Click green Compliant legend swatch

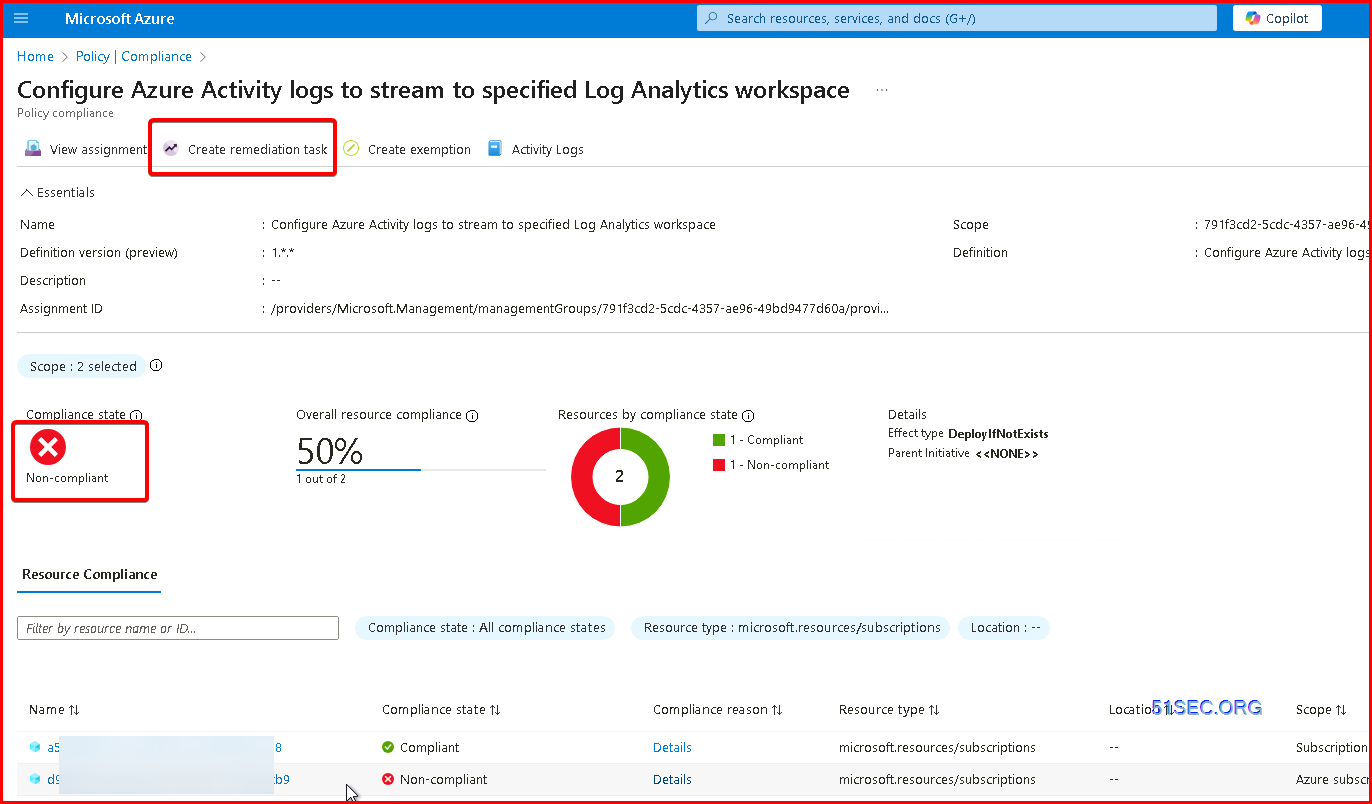pyautogui.click(x=719, y=440)
